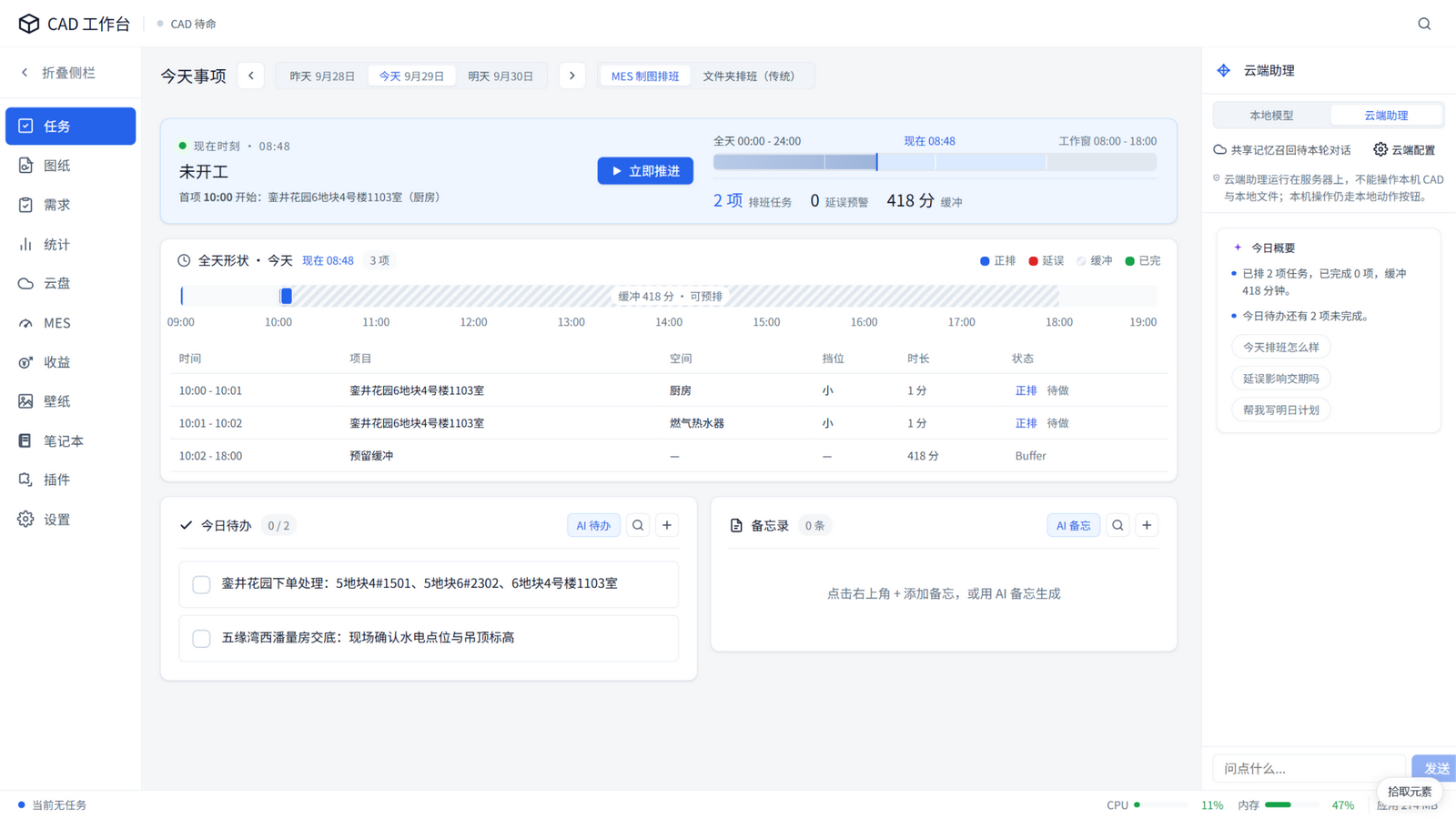This screenshot has height=819, width=1456.
Task: Check the 五缘湾西潘量房交底 to-do item
Action: tap(201, 639)
